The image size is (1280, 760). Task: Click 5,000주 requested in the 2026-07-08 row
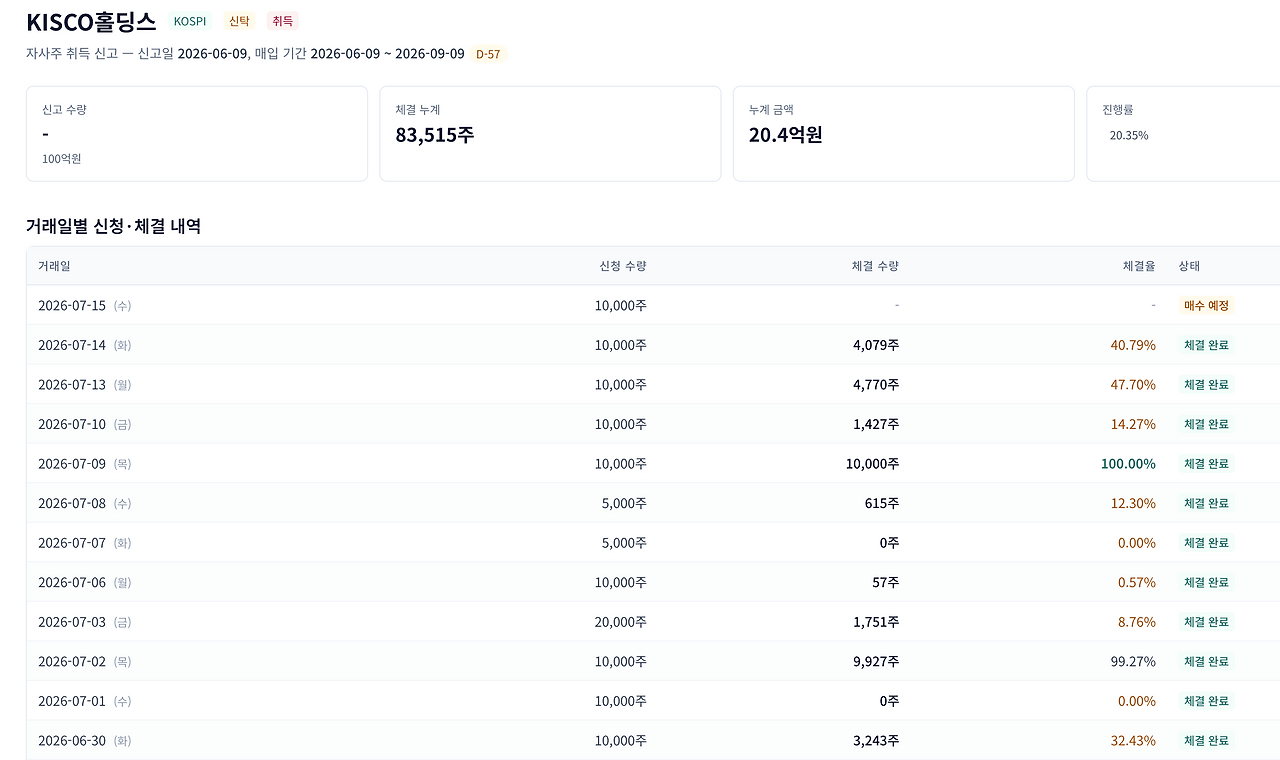(624, 503)
